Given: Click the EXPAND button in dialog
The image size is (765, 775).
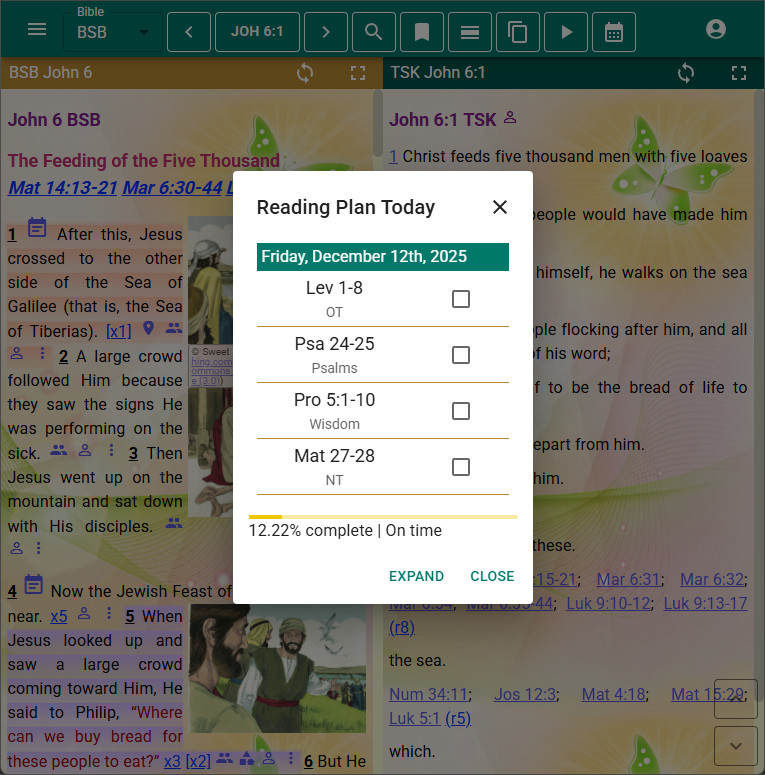Looking at the screenshot, I should [416, 576].
